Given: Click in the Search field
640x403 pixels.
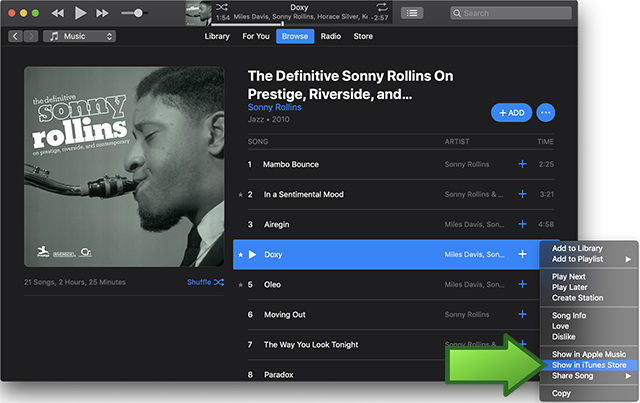Looking at the screenshot, I should tap(540, 13).
